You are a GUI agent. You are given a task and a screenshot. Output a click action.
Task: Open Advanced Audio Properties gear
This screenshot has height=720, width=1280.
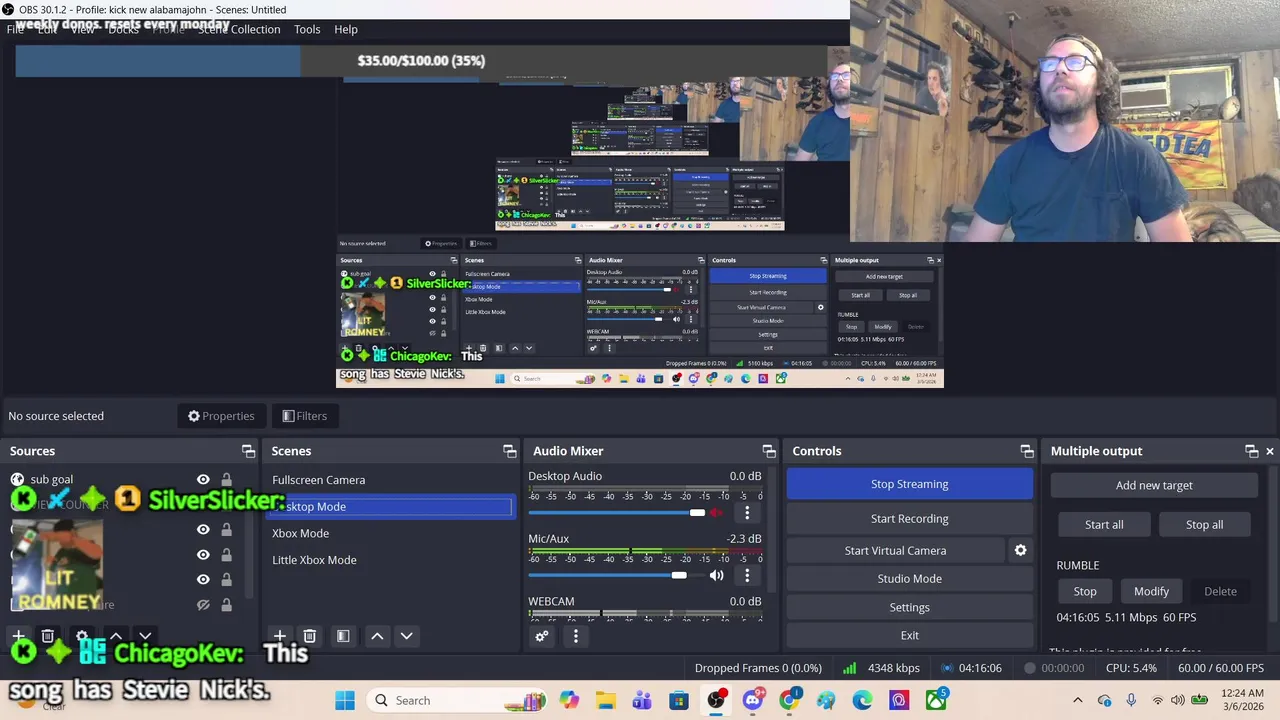(542, 636)
